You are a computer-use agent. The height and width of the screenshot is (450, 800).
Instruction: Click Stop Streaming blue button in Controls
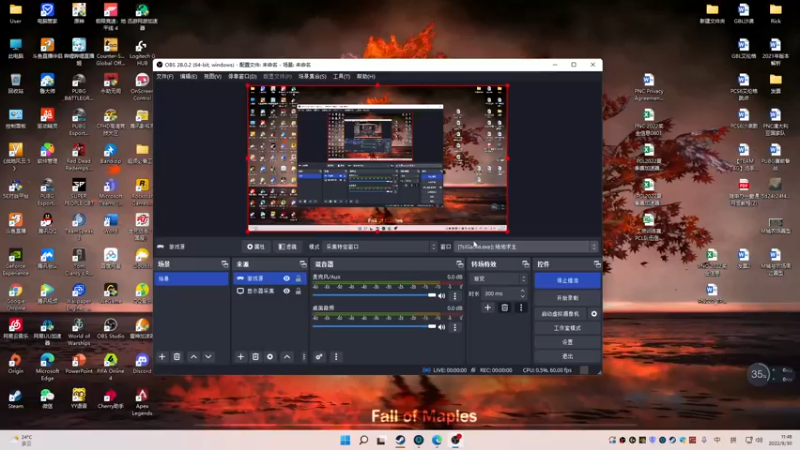point(567,280)
